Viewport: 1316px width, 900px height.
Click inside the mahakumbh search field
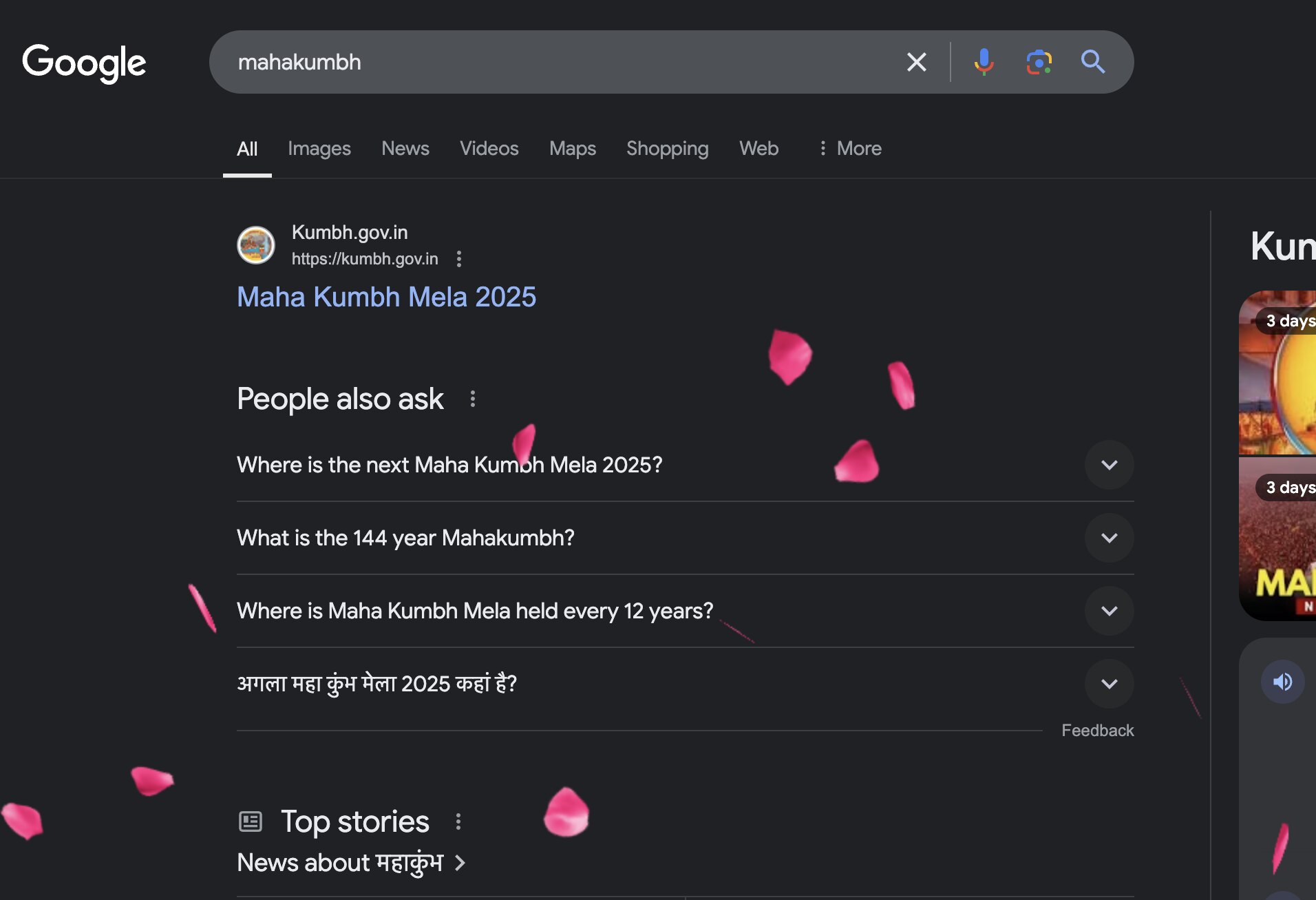(x=551, y=62)
